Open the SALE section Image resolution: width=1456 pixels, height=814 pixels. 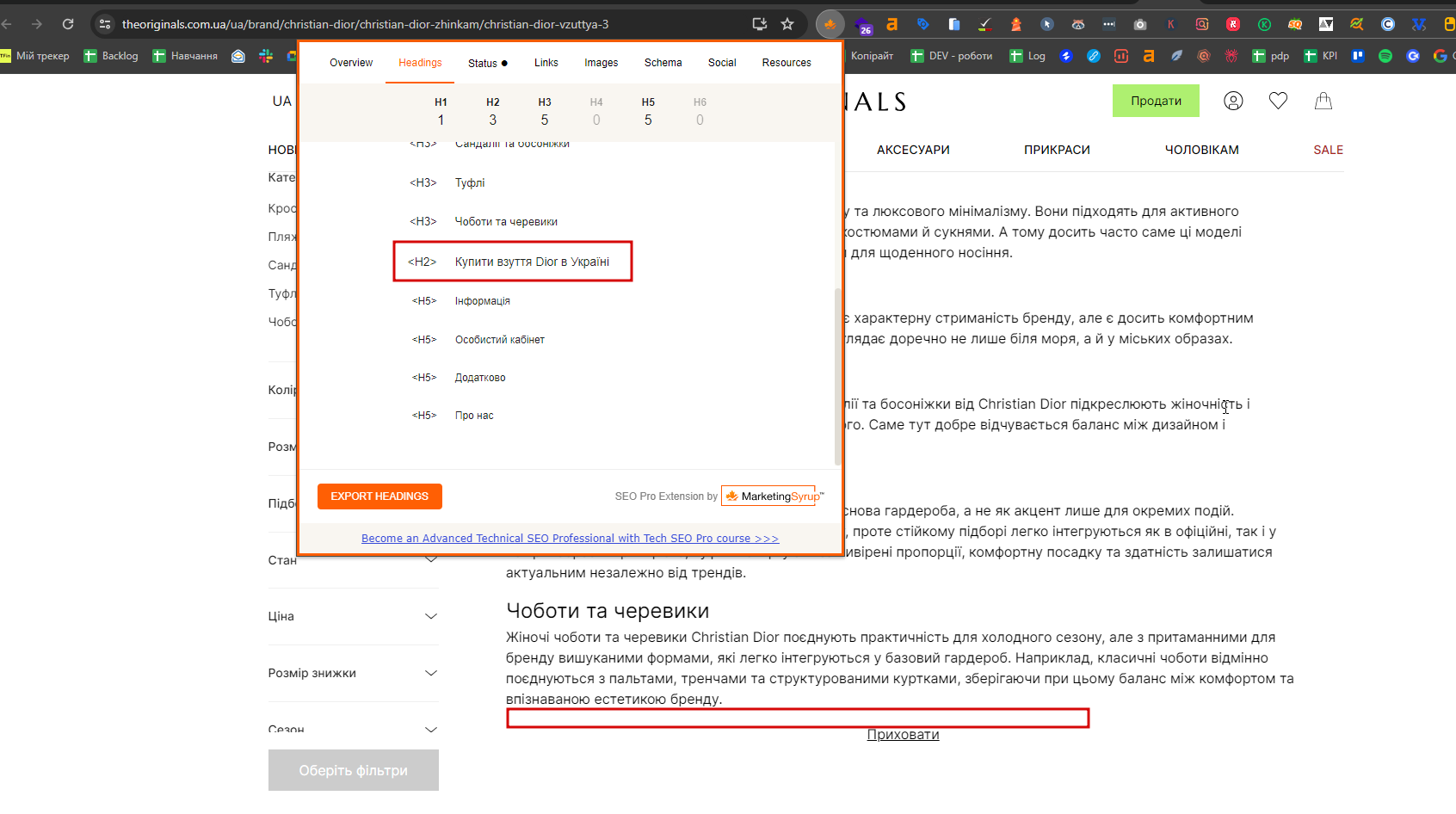tap(1328, 150)
